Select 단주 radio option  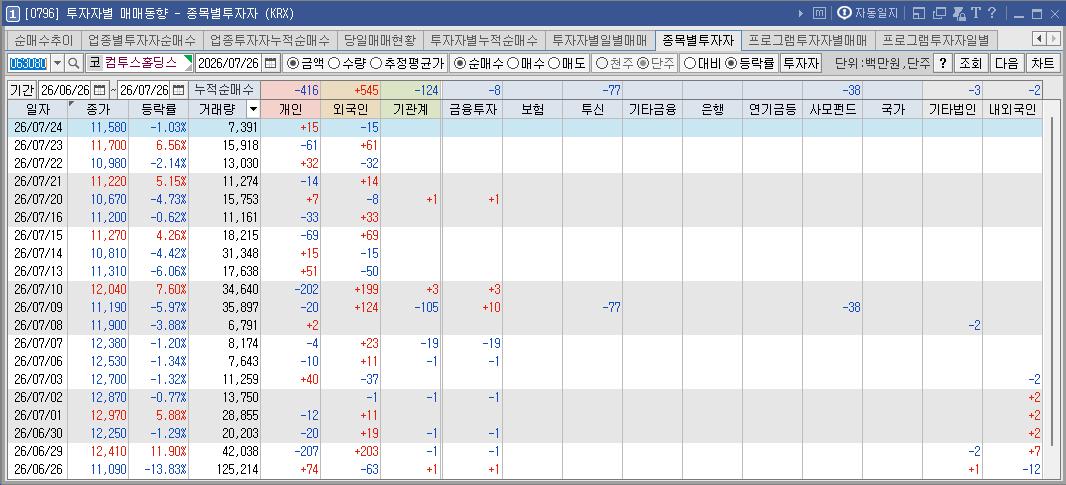pyautogui.click(x=655, y=63)
